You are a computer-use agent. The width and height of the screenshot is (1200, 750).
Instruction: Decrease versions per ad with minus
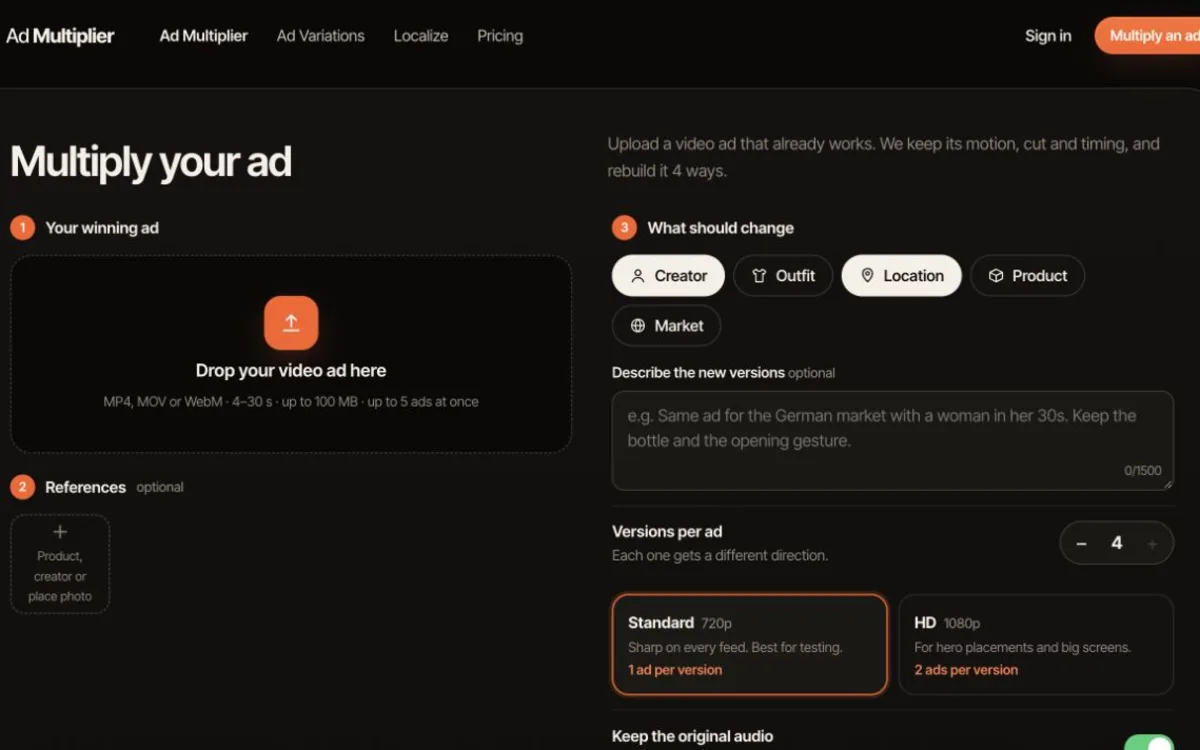1081,544
